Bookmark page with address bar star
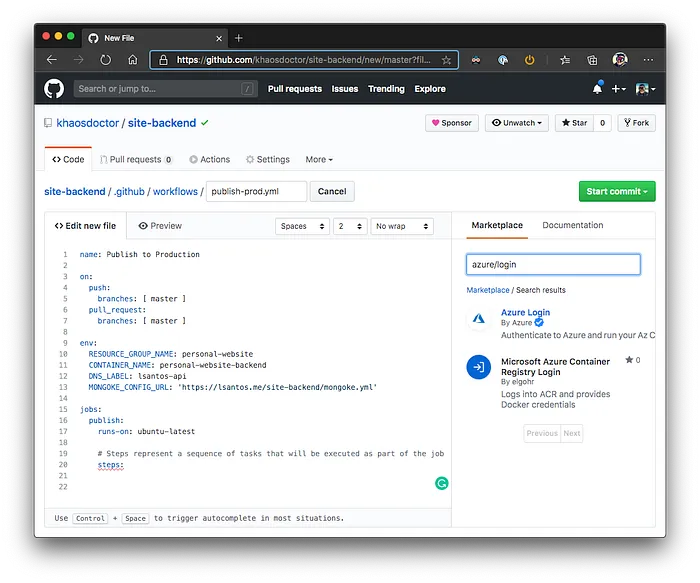The image size is (700, 583). click(x=446, y=60)
